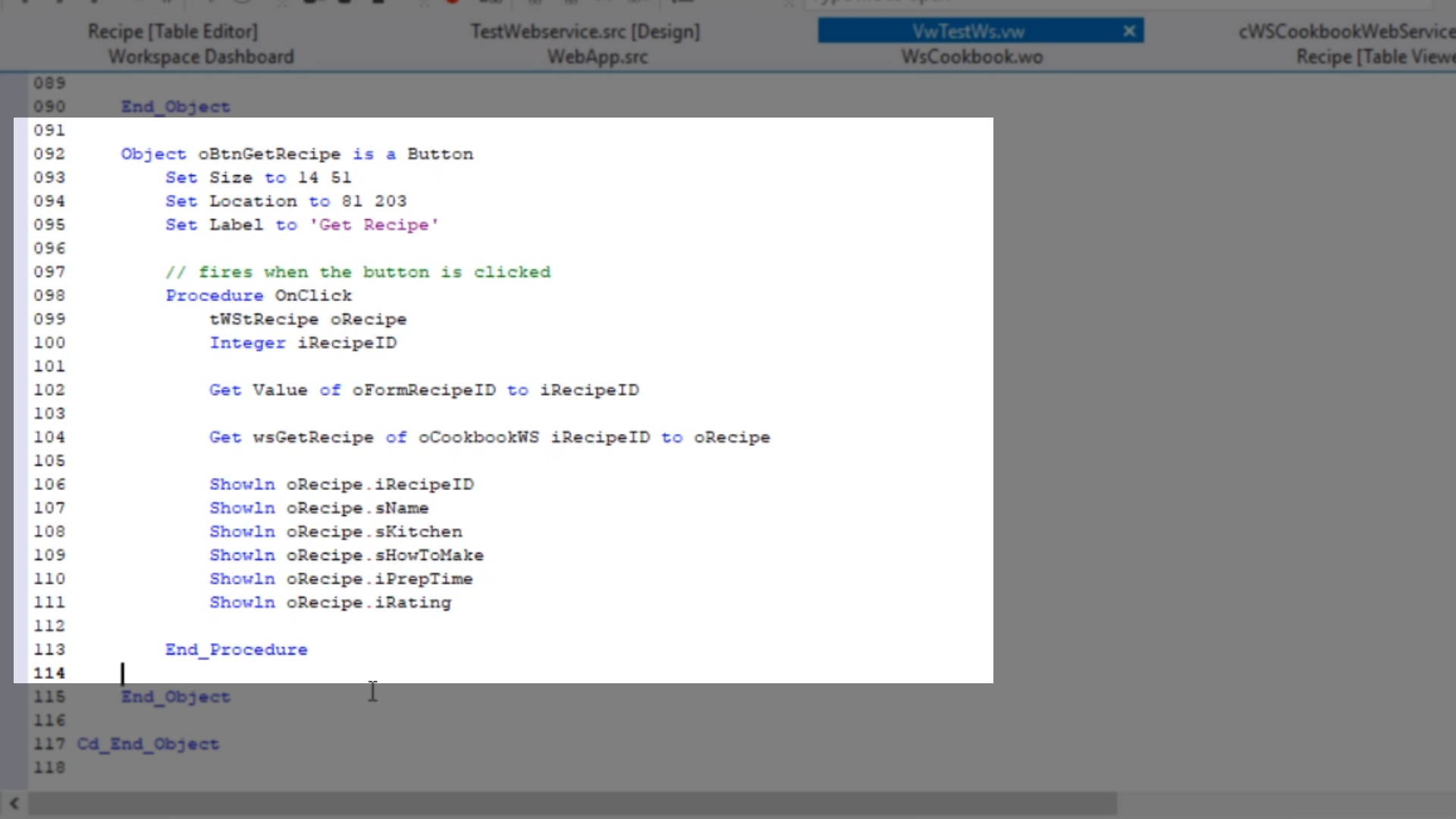Open the WebApp.src tab
Image resolution: width=1456 pixels, height=819 pixels.
[x=598, y=57]
